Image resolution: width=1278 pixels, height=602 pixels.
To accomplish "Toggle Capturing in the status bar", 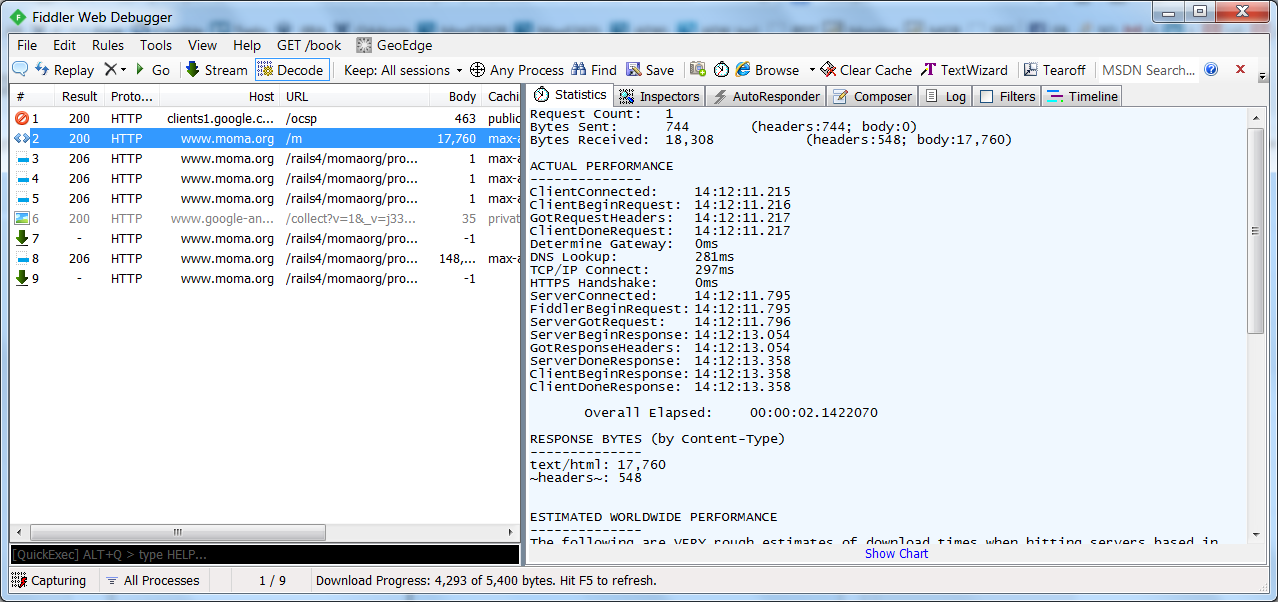I will [x=49, y=580].
